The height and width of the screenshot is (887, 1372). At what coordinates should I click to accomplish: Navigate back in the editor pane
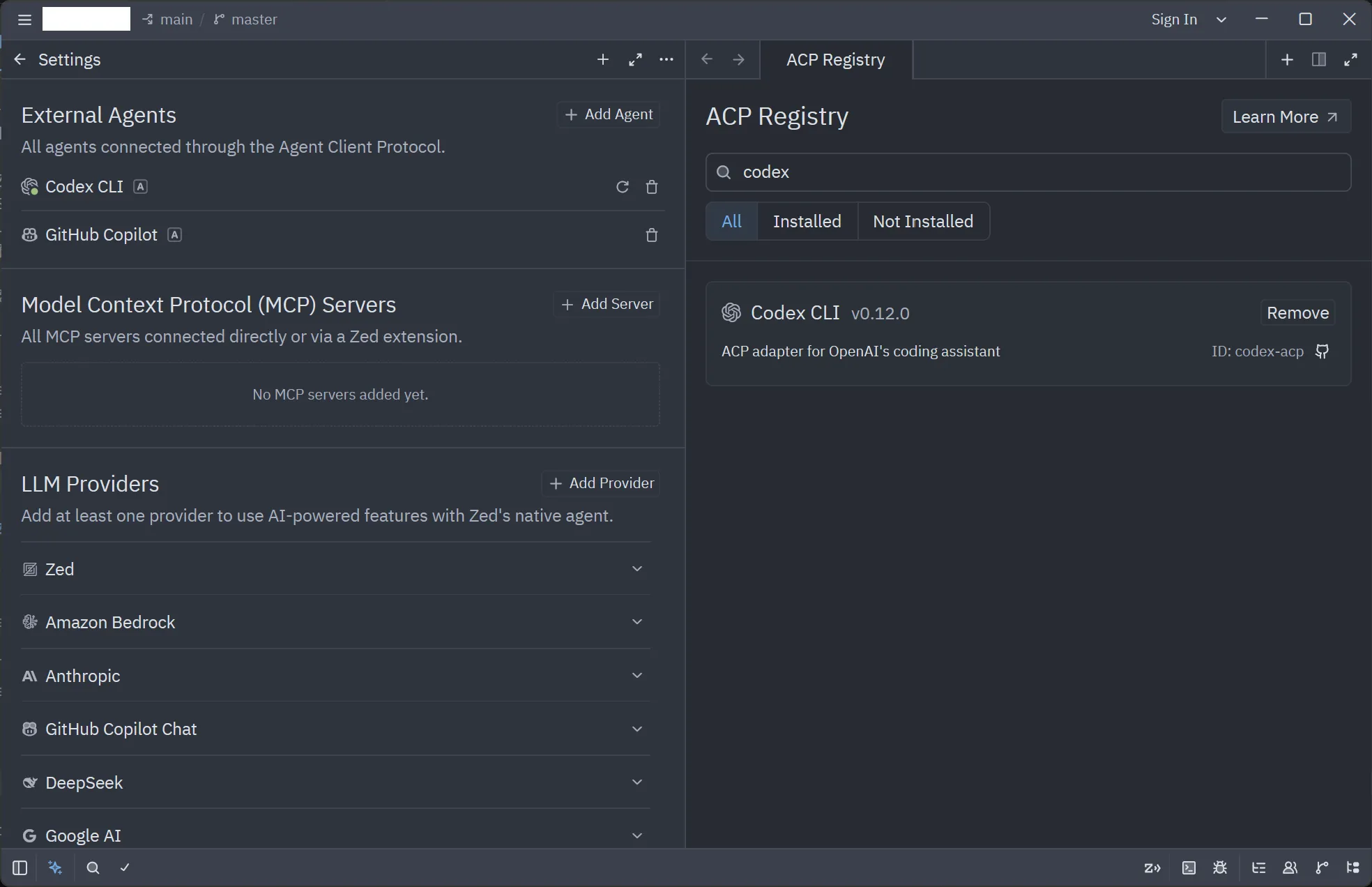coord(707,60)
